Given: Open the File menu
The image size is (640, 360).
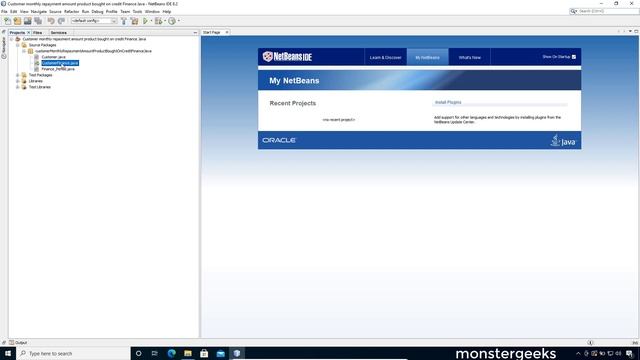Looking at the screenshot, I should [4, 11].
